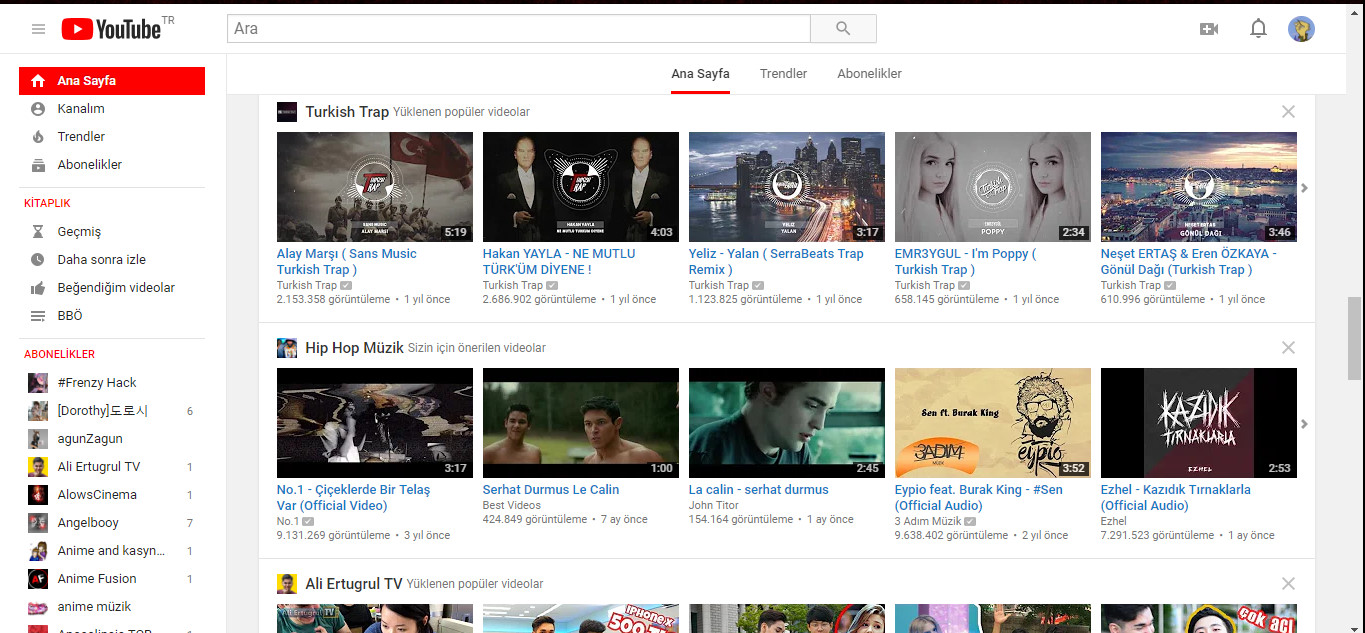Show more Turkish Trap videos arrow
This screenshot has height=633, width=1365.
[x=1304, y=188]
